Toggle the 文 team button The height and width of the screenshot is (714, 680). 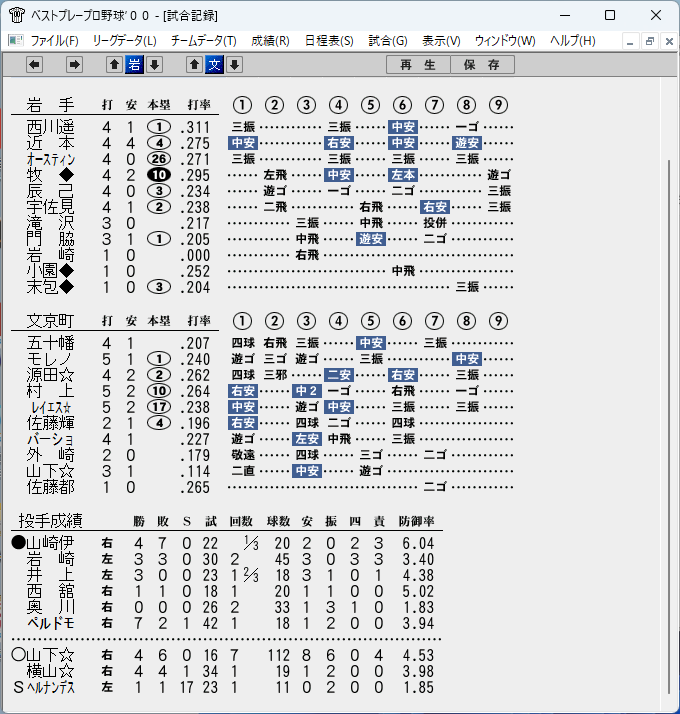215,65
